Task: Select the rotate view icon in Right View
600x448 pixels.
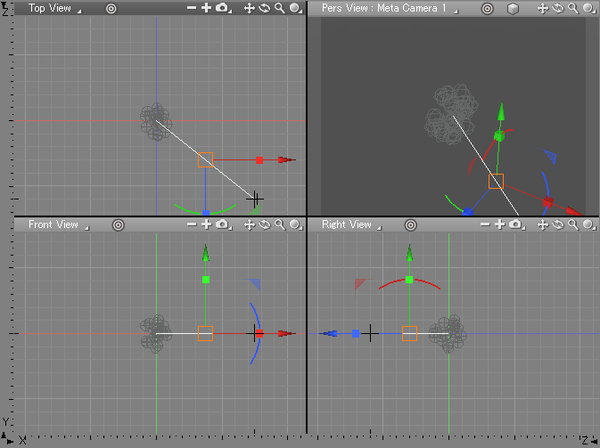Action: (x=558, y=225)
